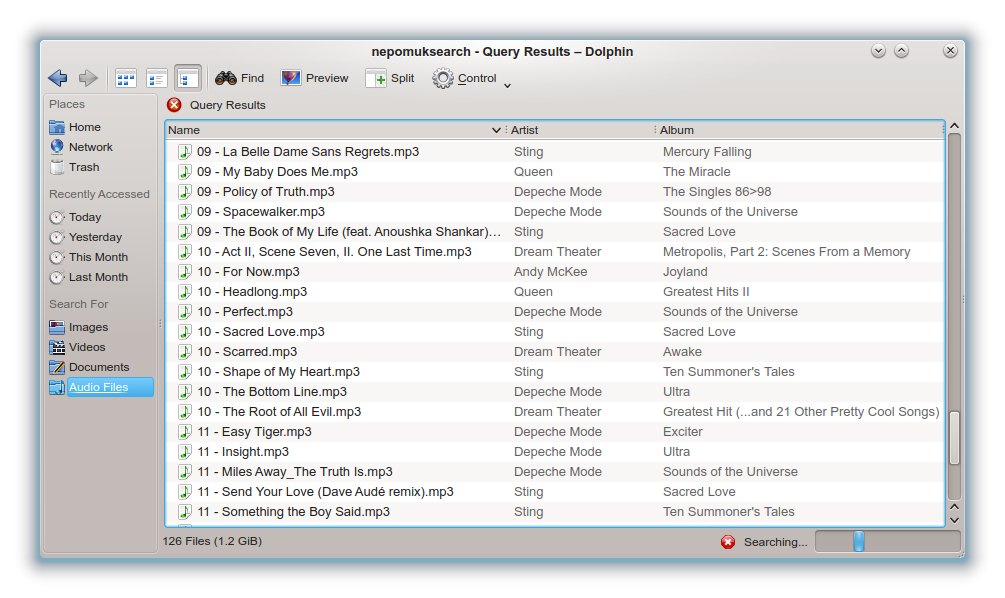Select 11 - Miles Away_The Truth Is.mp3

click(295, 472)
